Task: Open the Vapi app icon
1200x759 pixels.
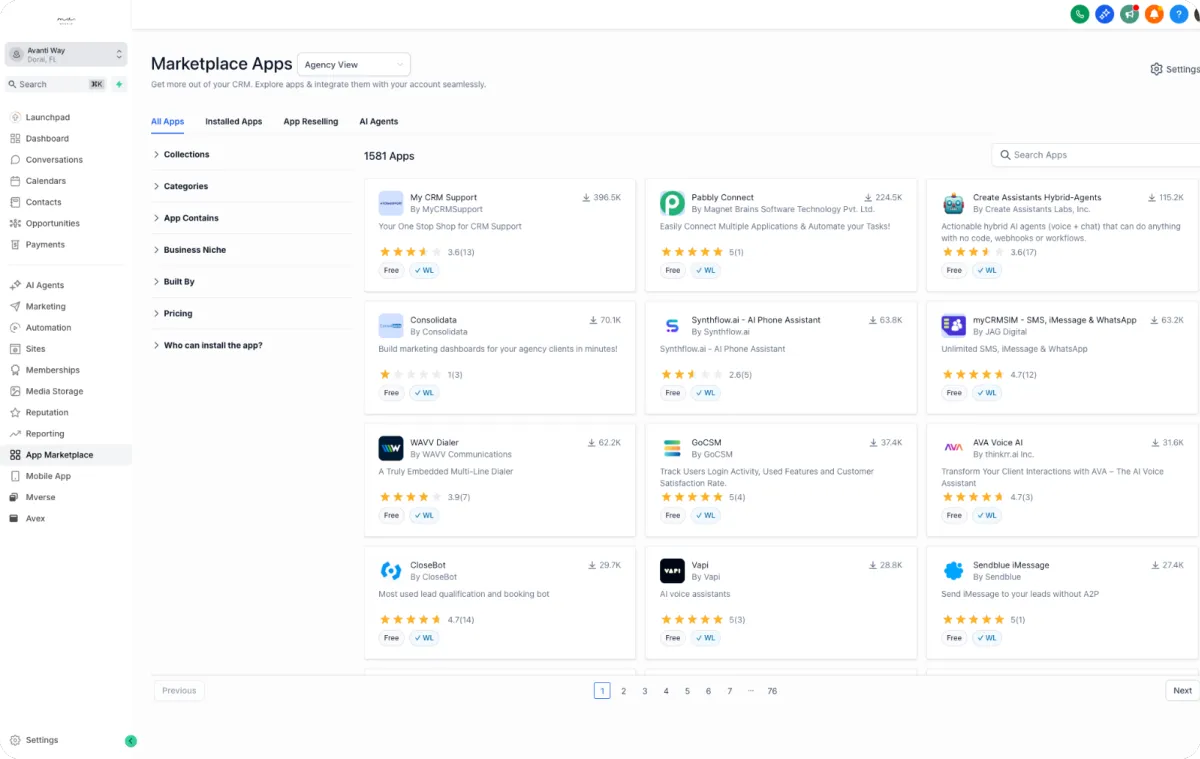Action: pos(672,570)
